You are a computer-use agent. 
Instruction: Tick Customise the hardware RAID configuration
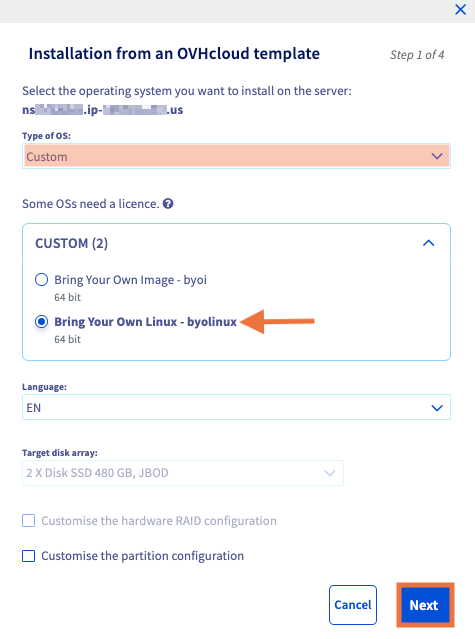coord(29,521)
